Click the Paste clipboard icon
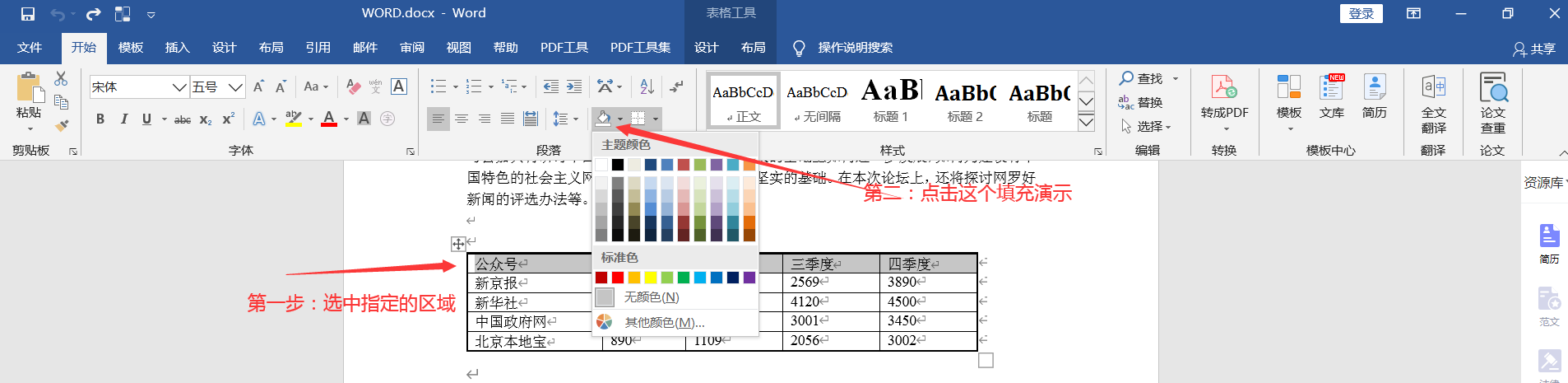The image size is (1568, 383). (x=29, y=86)
